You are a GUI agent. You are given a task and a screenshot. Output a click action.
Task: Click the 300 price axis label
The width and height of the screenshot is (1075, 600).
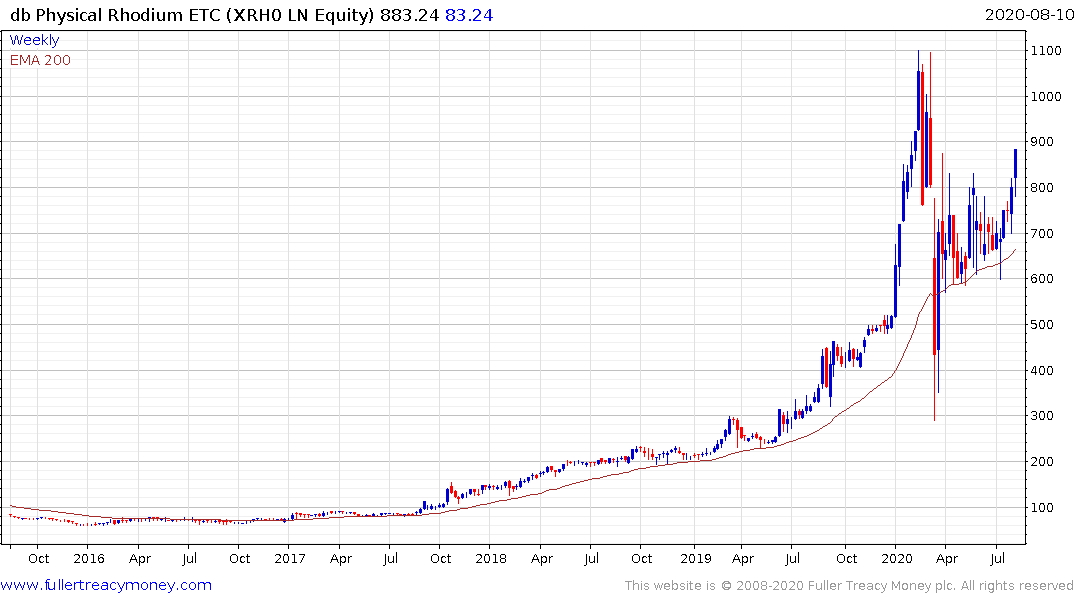[1042, 416]
